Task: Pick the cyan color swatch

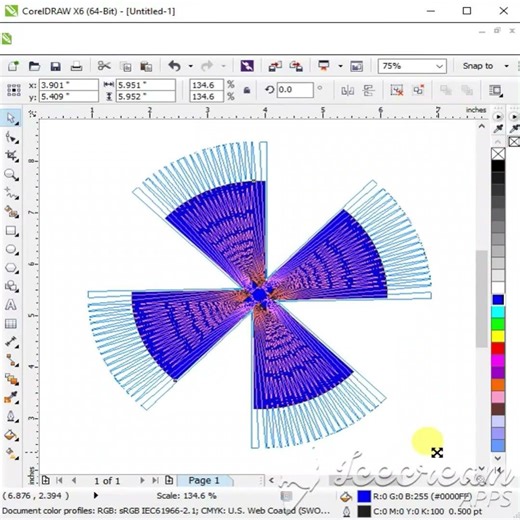Action: pyautogui.click(x=498, y=312)
